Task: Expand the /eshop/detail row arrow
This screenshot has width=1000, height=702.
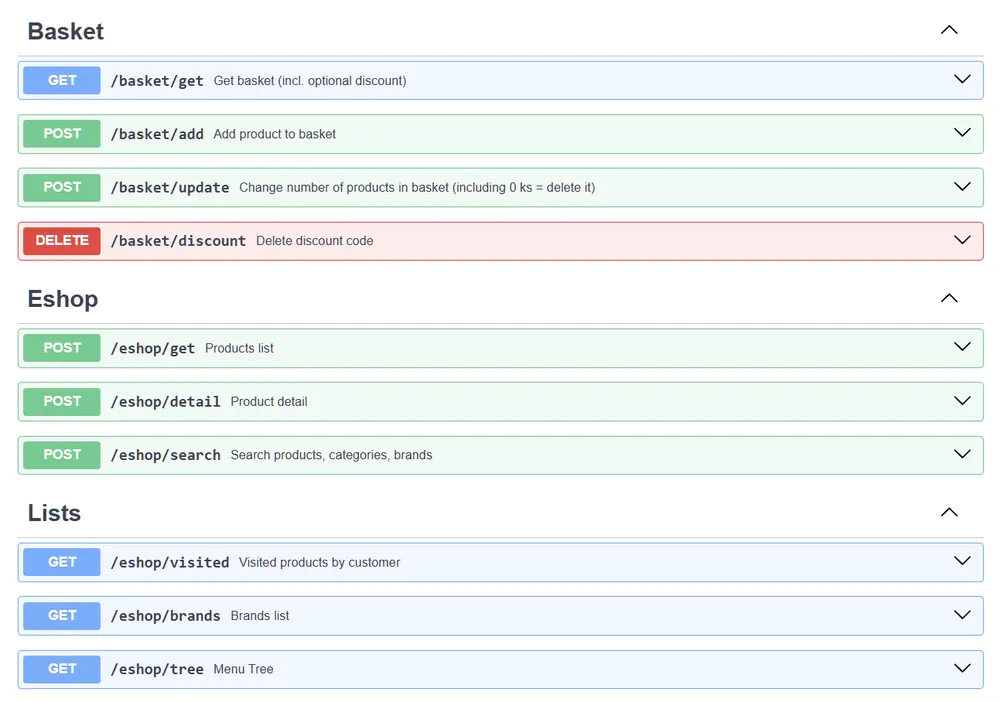Action: (962, 400)
